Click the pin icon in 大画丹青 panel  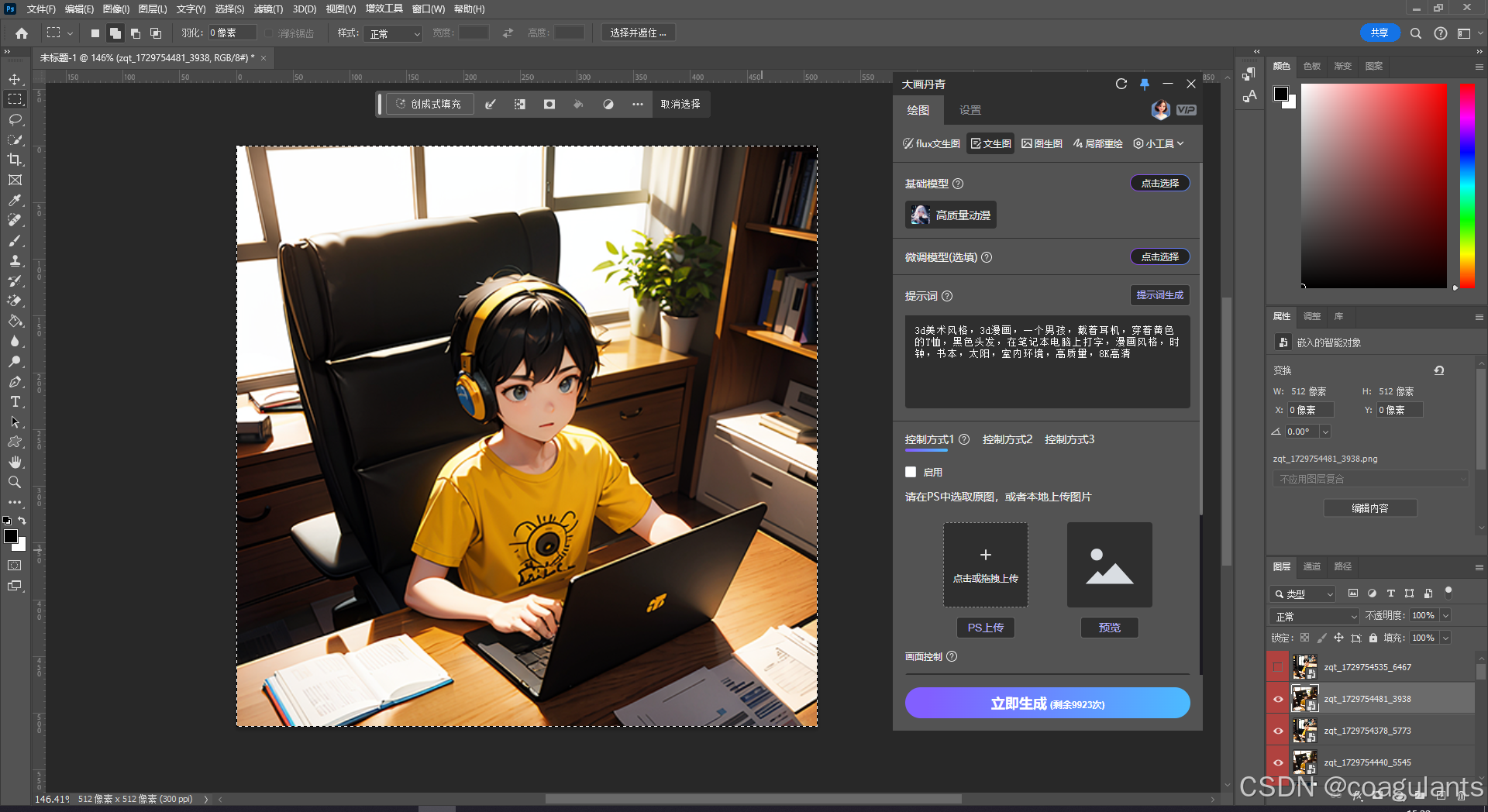tap(1145, 84)
